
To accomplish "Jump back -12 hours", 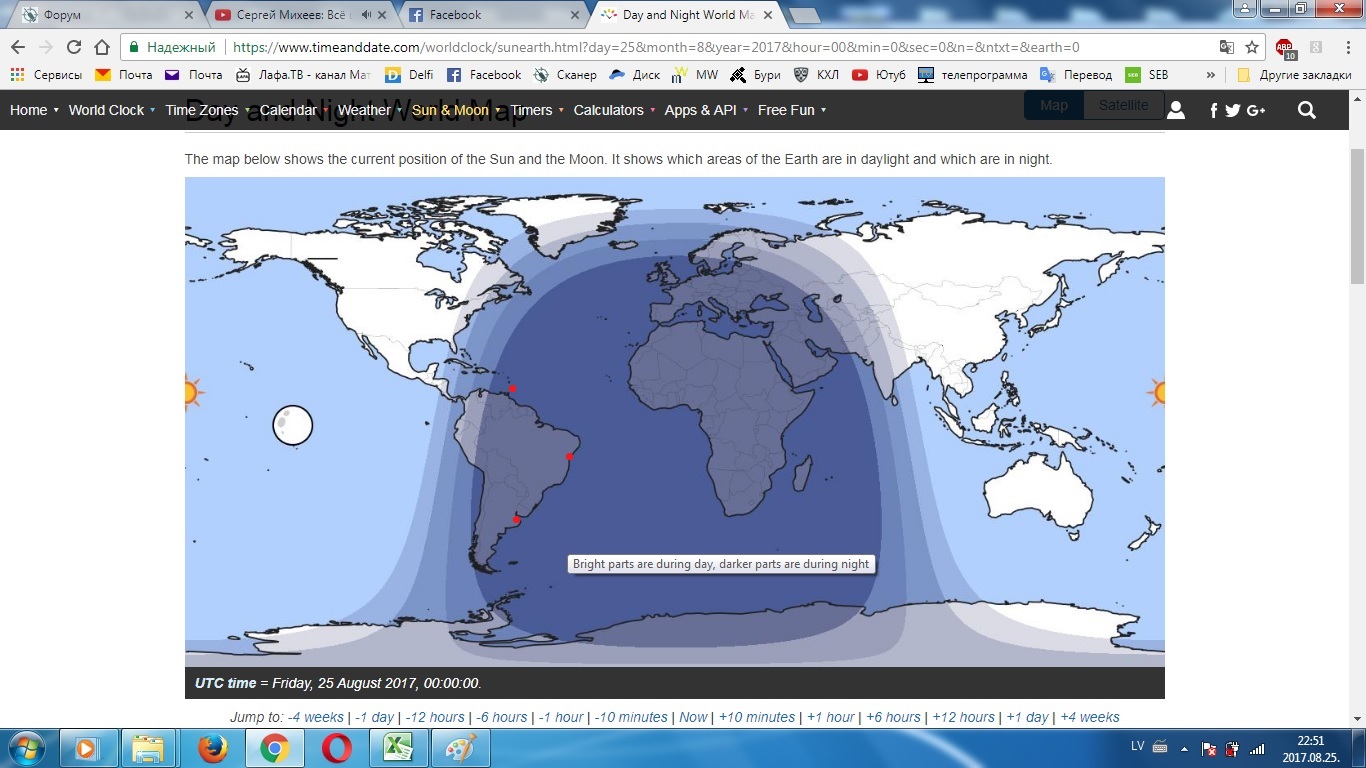I will [x=434, y=717].
